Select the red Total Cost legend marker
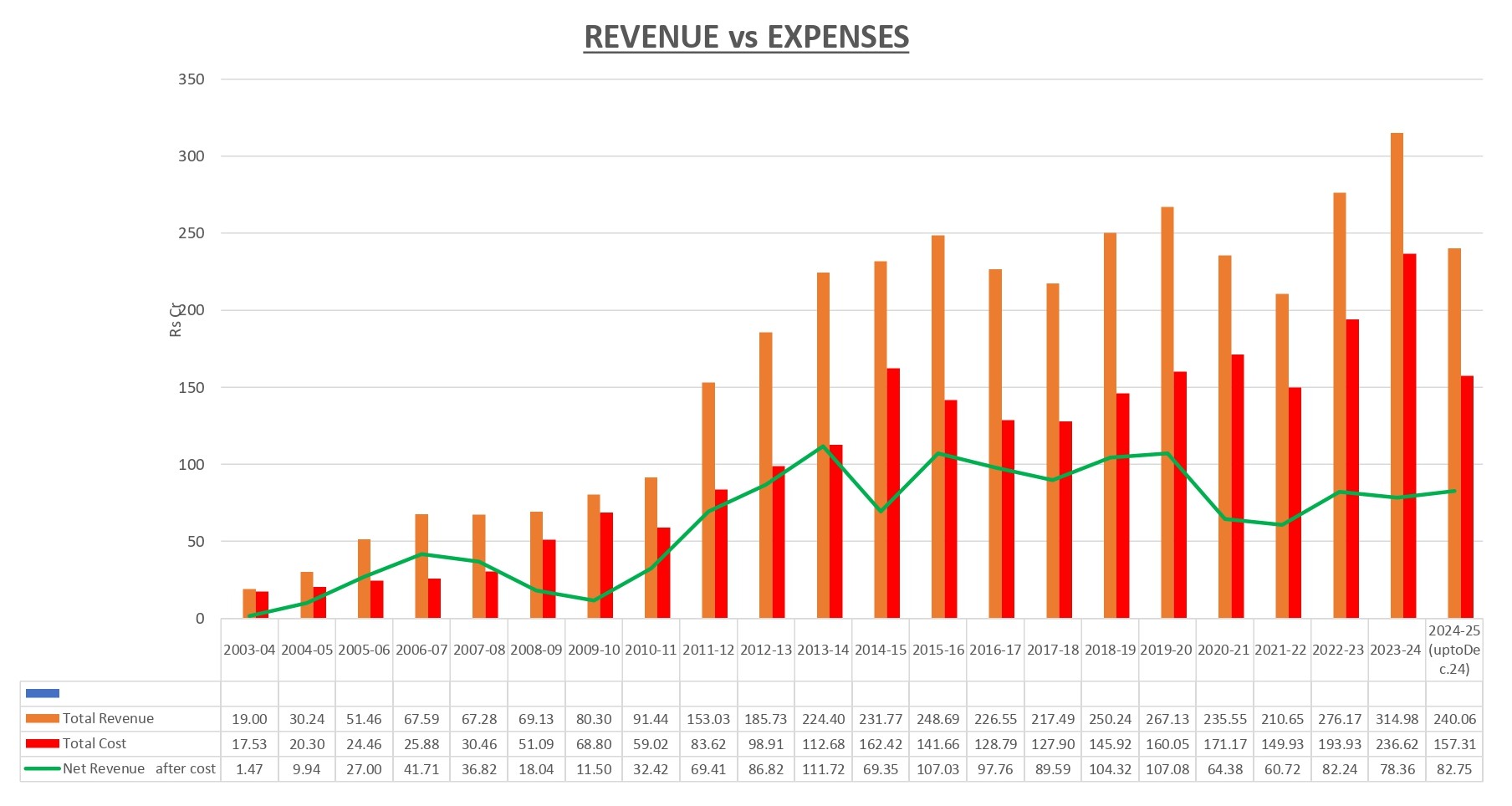This screenshot has width=1512, height=806. pyautogui.click(x=43, y=743)
